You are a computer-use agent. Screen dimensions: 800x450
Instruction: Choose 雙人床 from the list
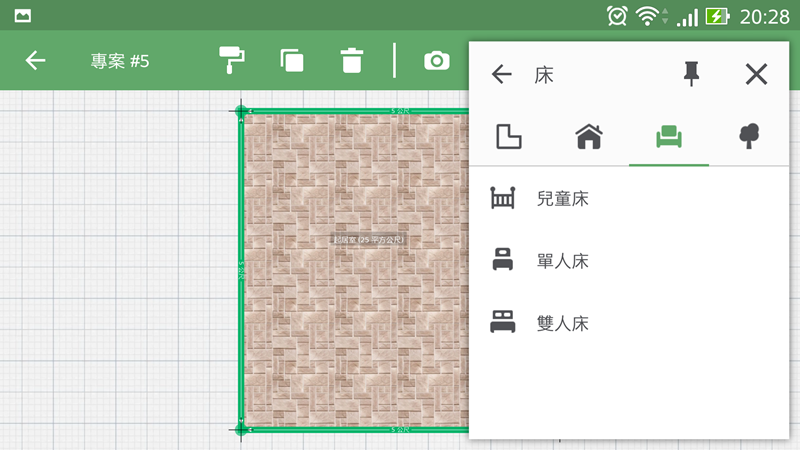(x=562, y=323)
